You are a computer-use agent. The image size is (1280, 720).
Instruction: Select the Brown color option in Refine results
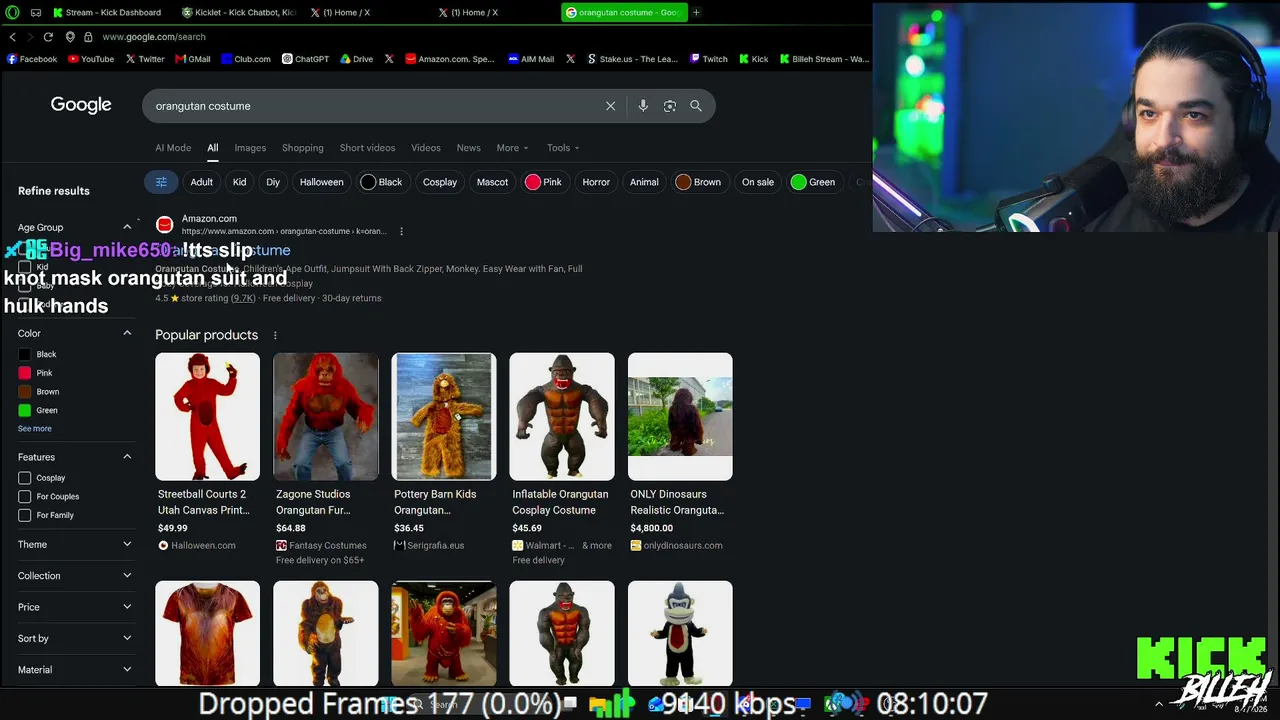25,391
